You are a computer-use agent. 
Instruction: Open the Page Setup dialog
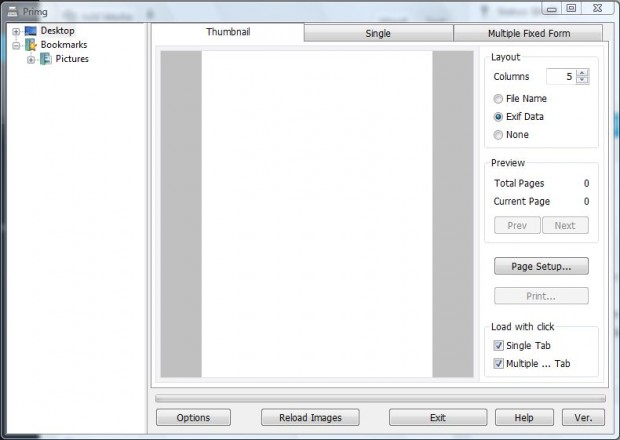[x=541, y=267]
